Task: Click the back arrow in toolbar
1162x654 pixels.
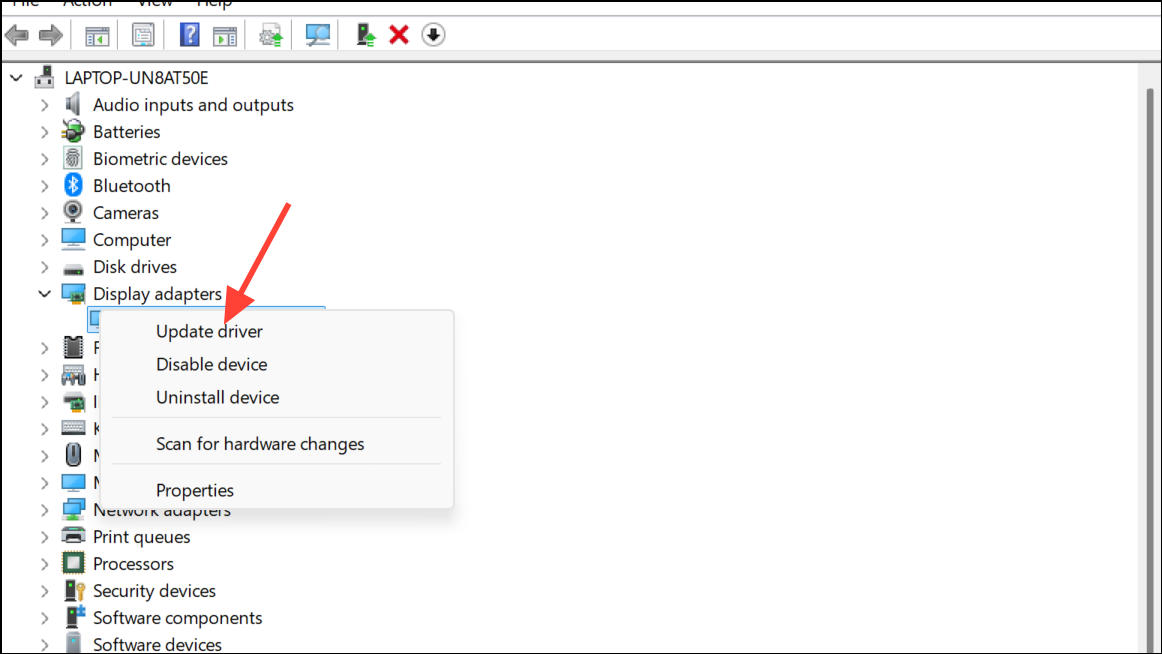Action: pyautogui.click(x=17, y=36)
